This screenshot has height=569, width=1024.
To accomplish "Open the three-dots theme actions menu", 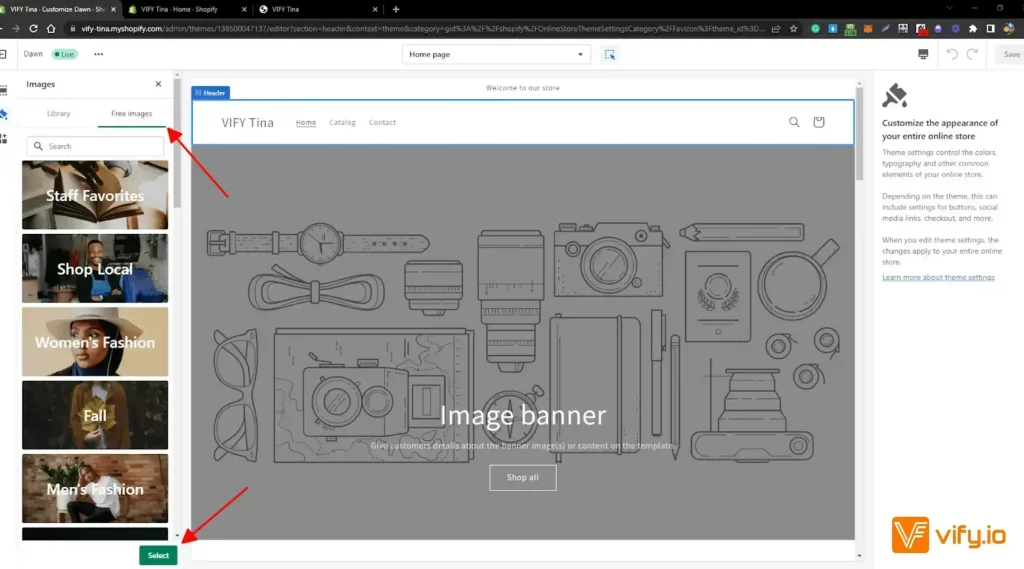I will (x=98, y=54).
